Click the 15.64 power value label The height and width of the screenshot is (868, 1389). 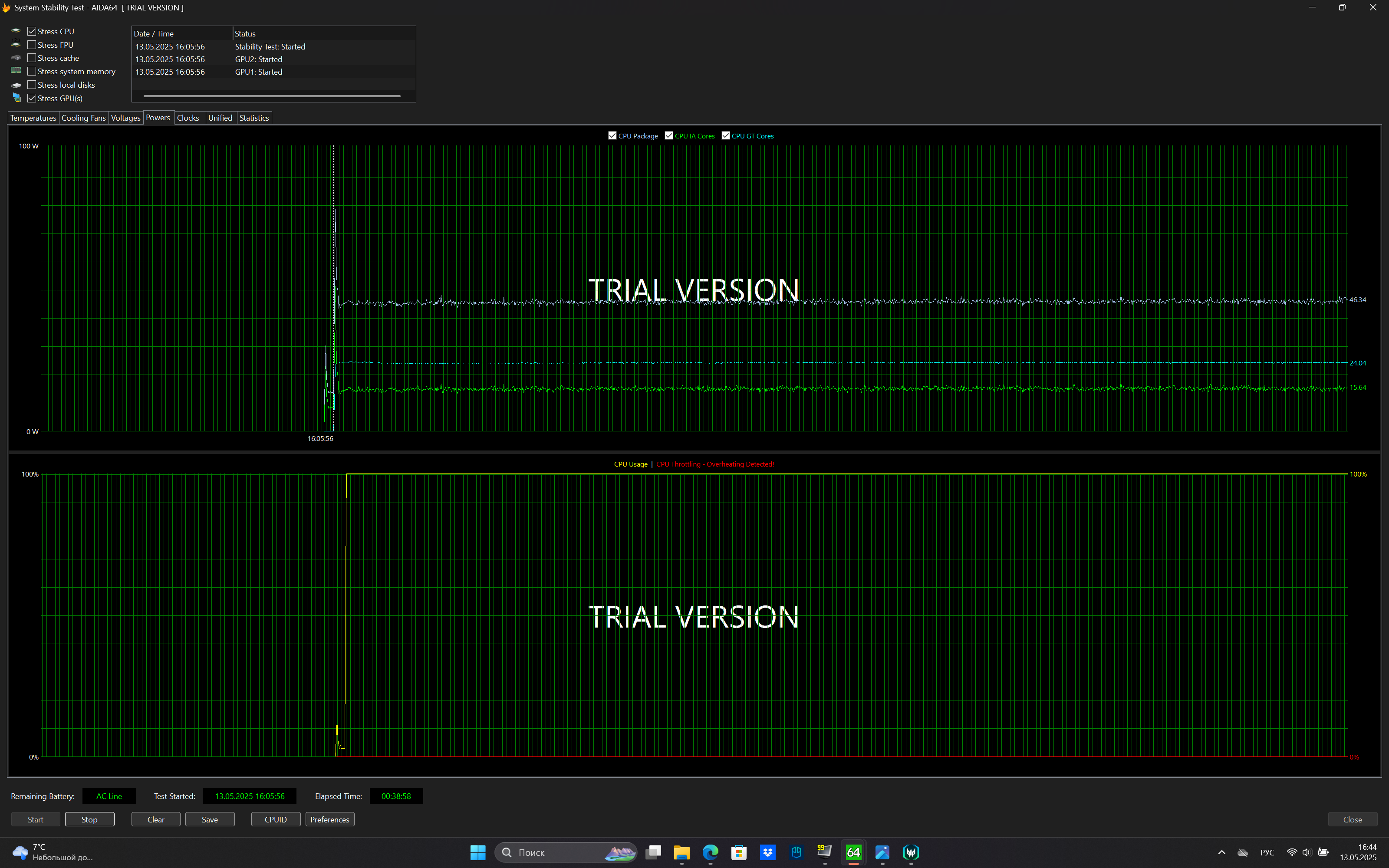coord(1357,388)
